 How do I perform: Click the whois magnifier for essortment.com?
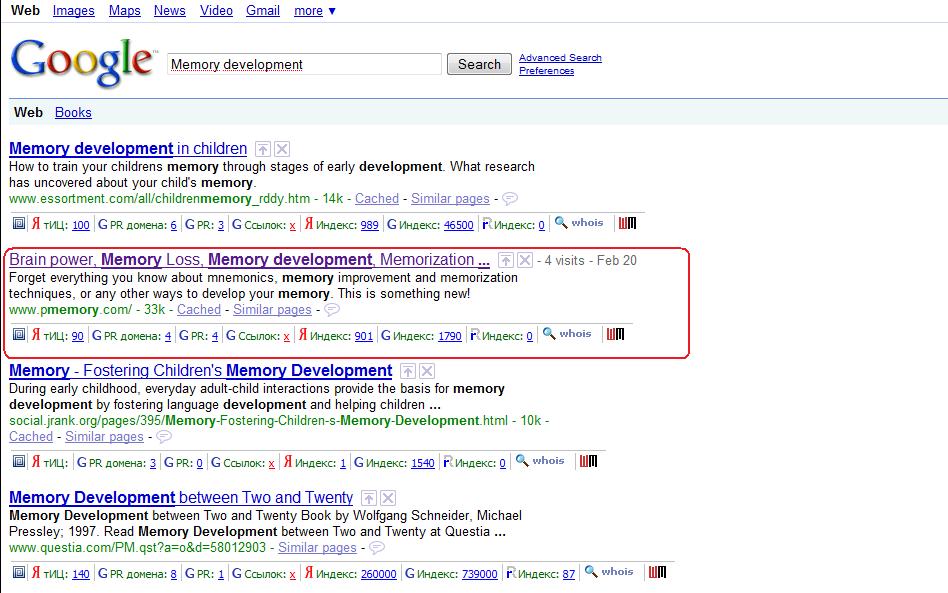click(x=561, y=222)
